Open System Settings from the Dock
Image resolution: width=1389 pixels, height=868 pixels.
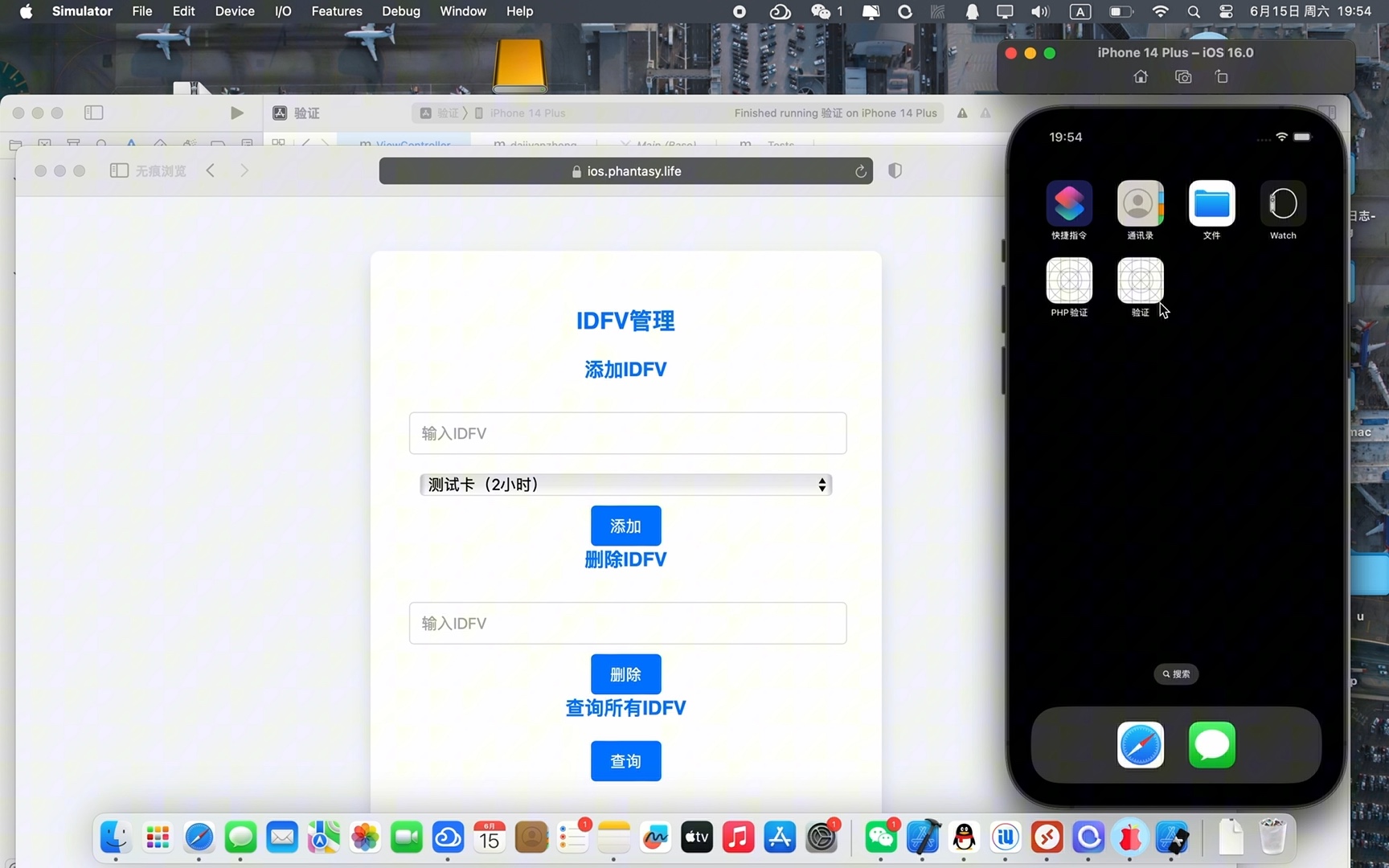click(822, 837)
